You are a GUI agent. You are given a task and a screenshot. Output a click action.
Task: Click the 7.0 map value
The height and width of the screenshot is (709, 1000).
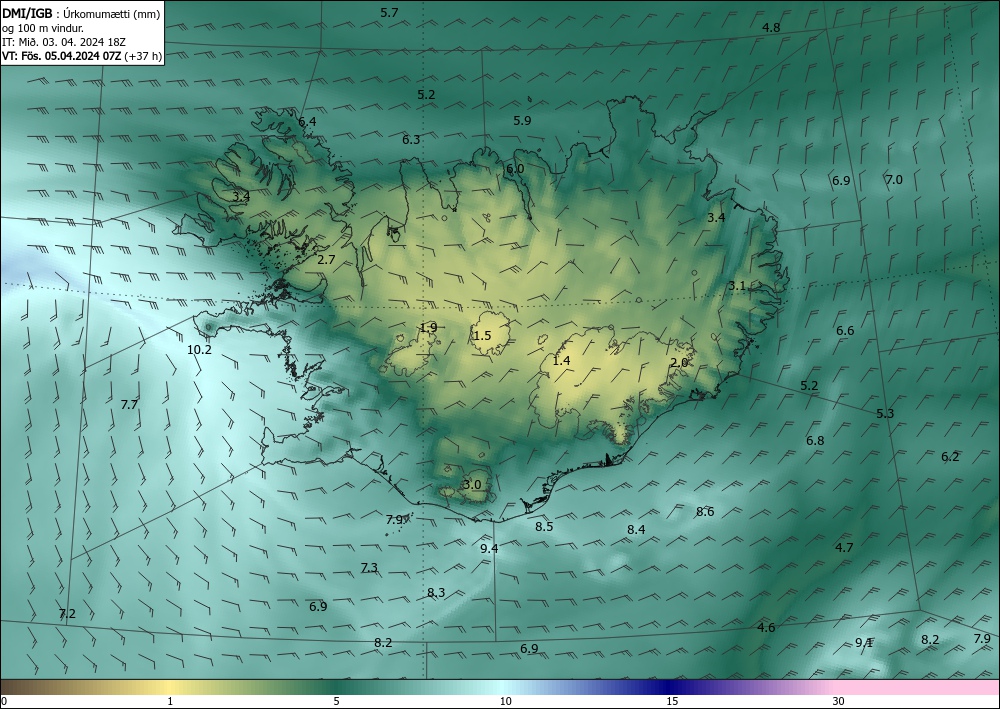[894, 180]
